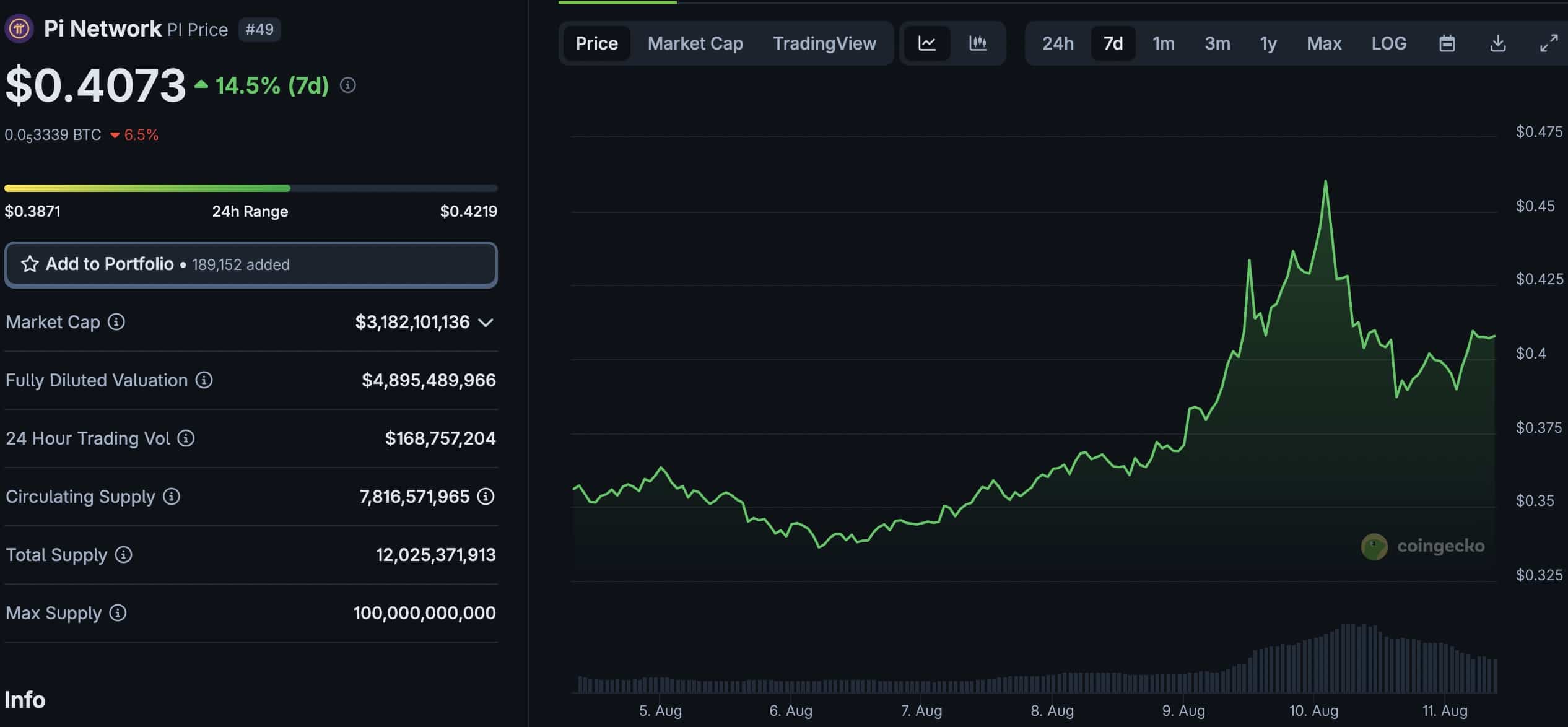Open the Market Cap info tooltip
This screenshot has width=1568, height=727.
click(x=116, y=322)
